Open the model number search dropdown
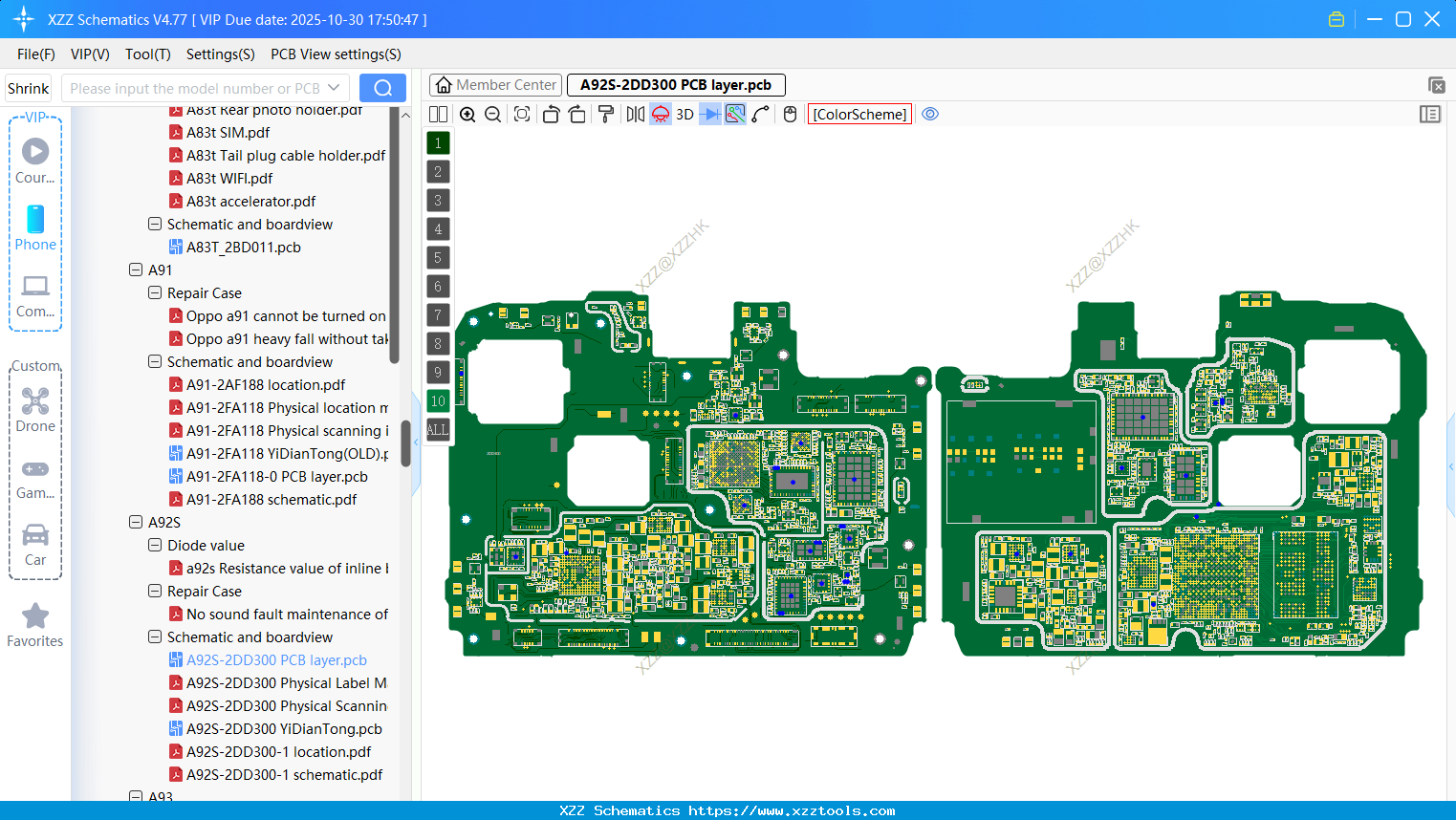1456x820 pixels. click(x=336, y=87)
